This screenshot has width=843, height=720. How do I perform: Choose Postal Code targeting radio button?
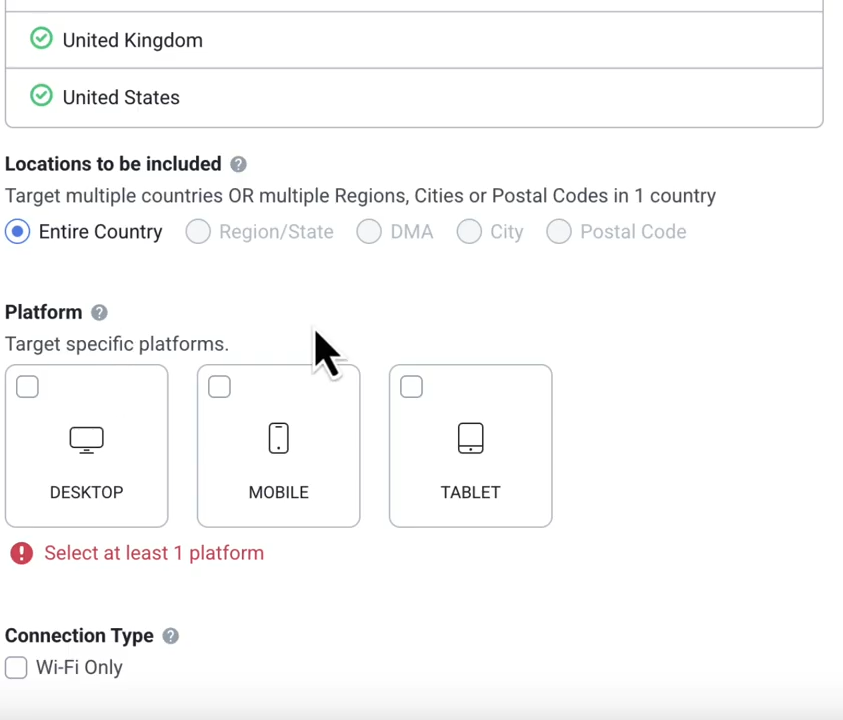pos(559,232)
